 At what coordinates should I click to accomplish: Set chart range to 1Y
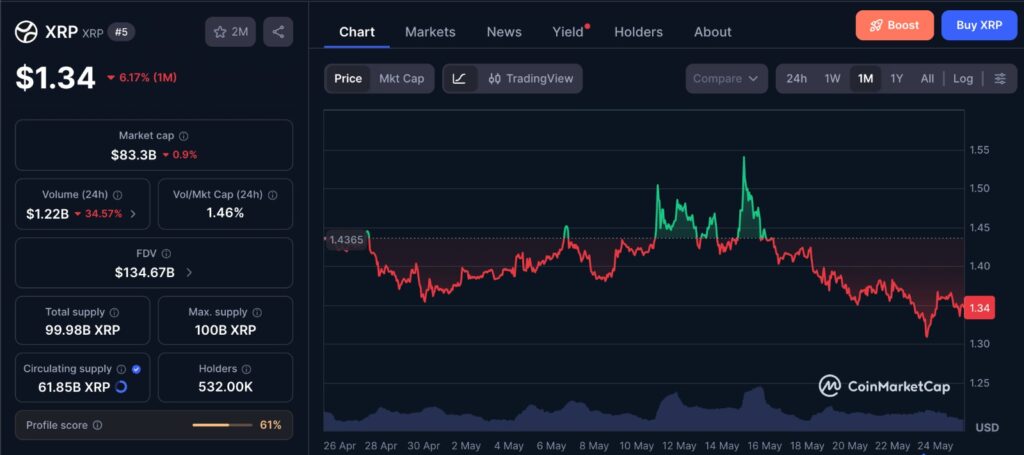[x=897, y=78]
